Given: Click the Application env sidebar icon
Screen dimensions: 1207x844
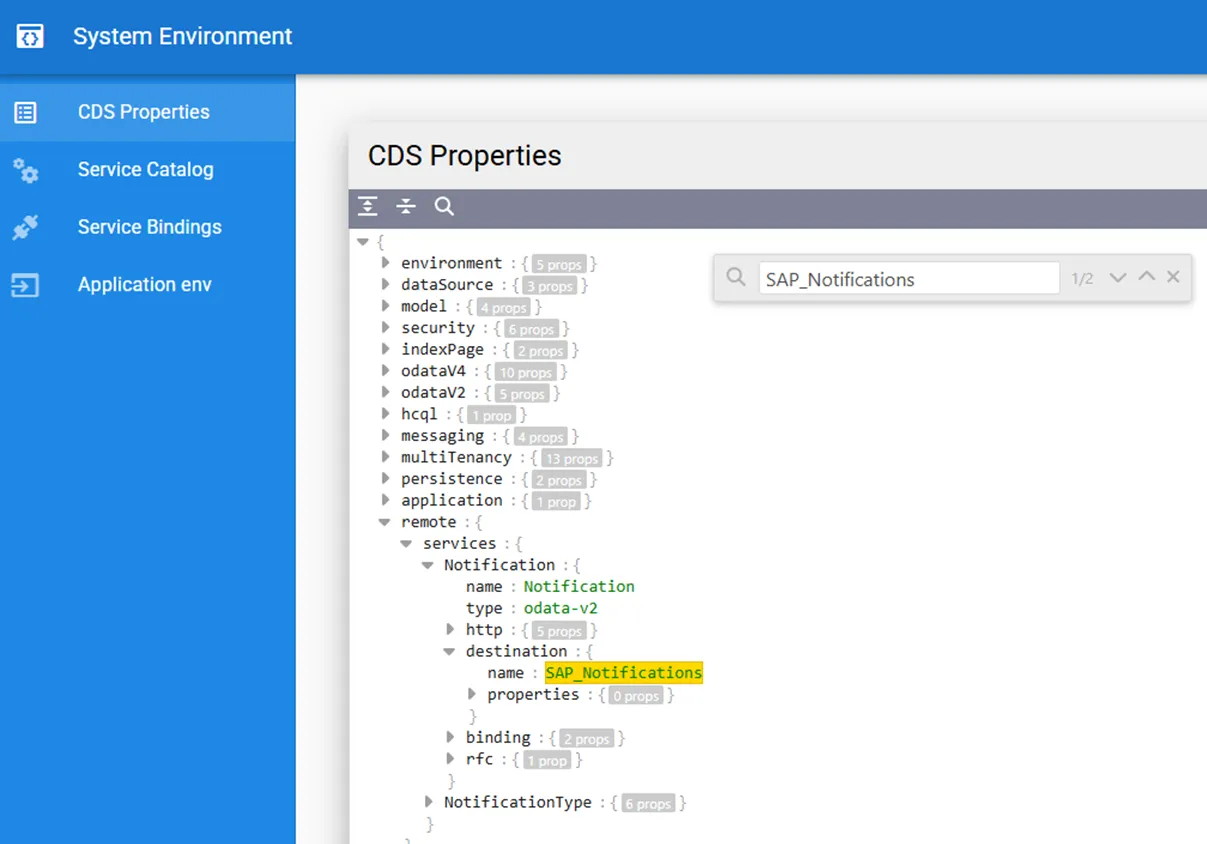Looking at the screenshot, I should click(25, 284).
